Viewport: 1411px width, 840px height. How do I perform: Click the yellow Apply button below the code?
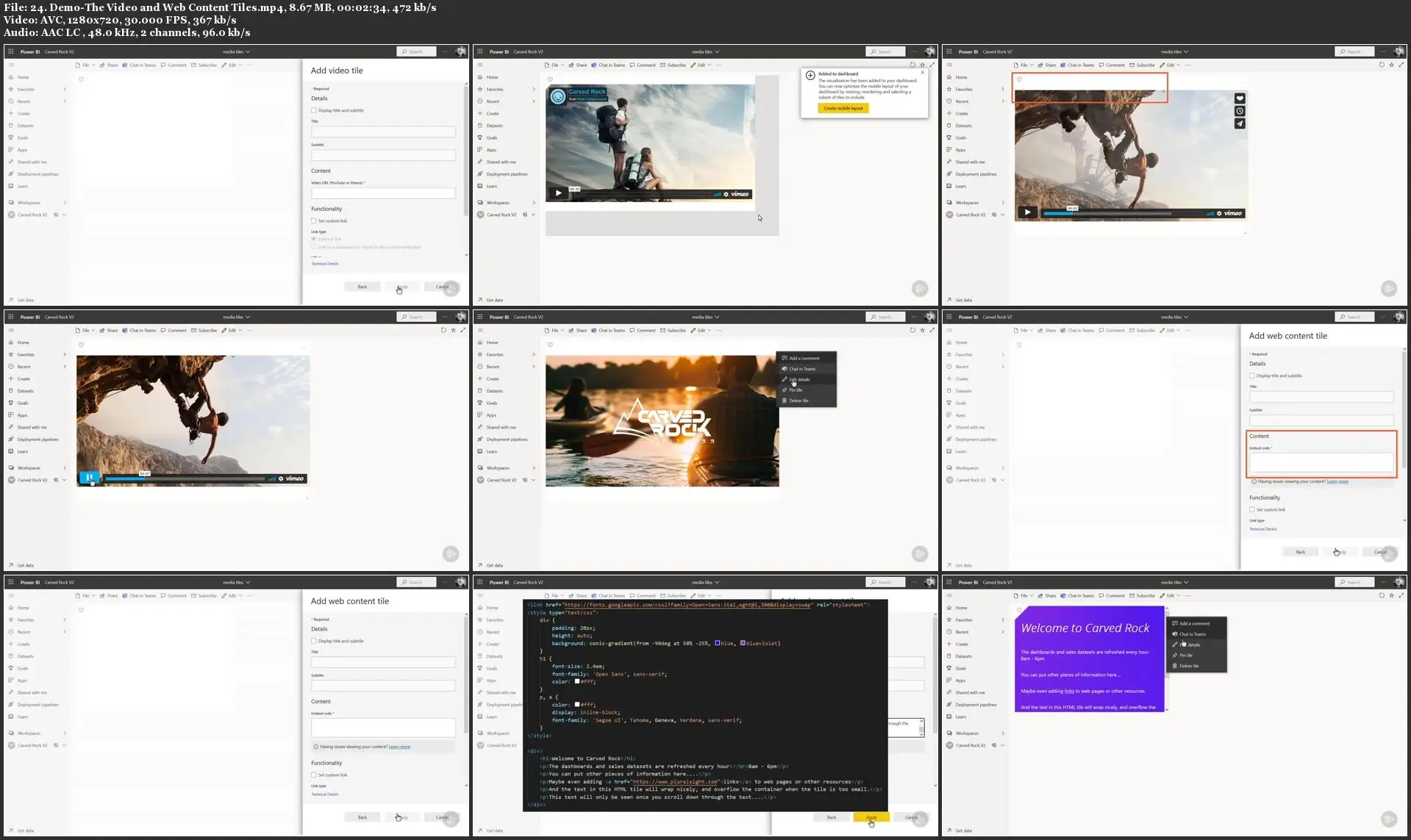[x=871, y=817]
